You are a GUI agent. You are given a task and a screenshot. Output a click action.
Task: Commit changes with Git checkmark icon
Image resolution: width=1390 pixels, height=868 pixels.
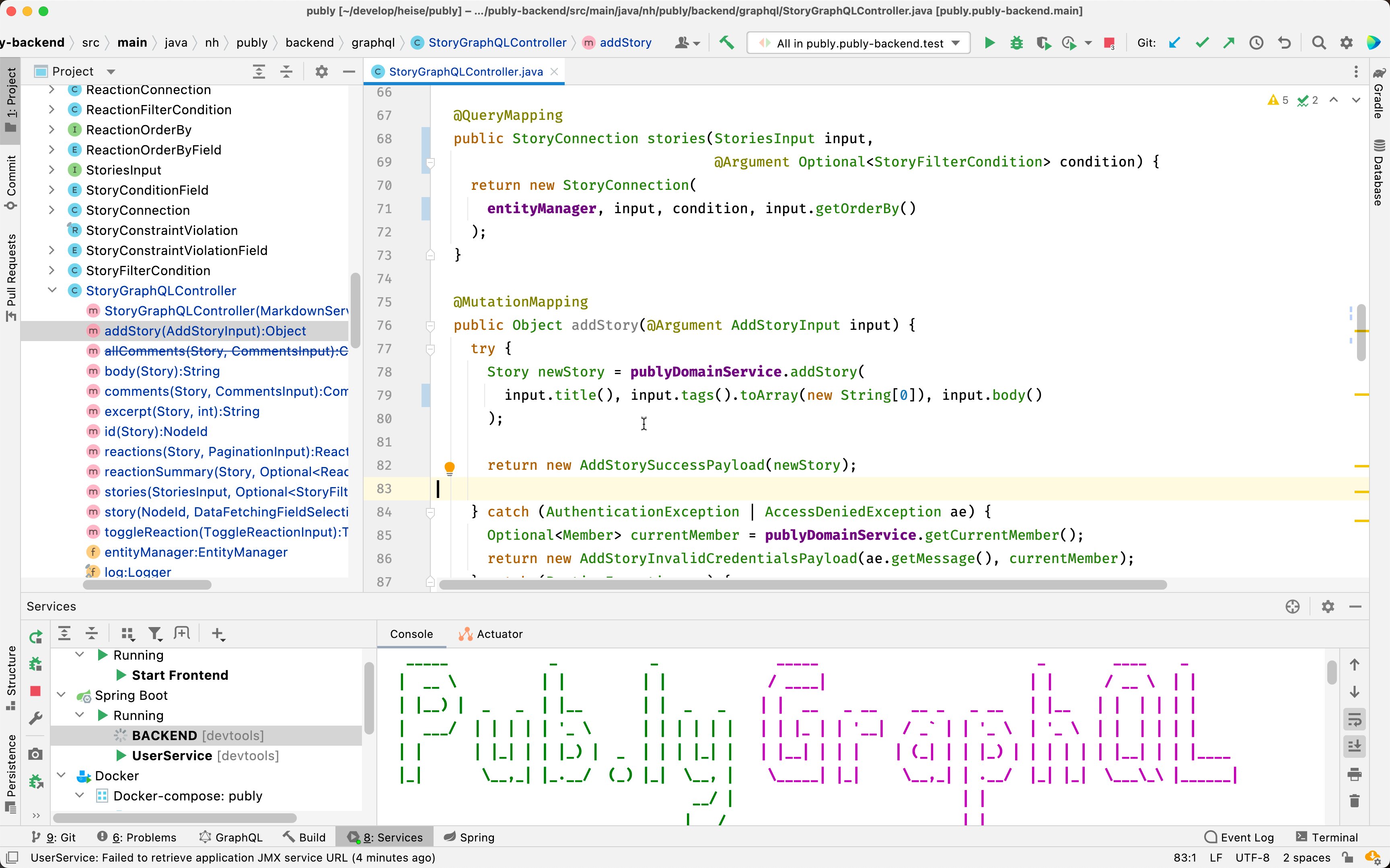click(1202, 43)
